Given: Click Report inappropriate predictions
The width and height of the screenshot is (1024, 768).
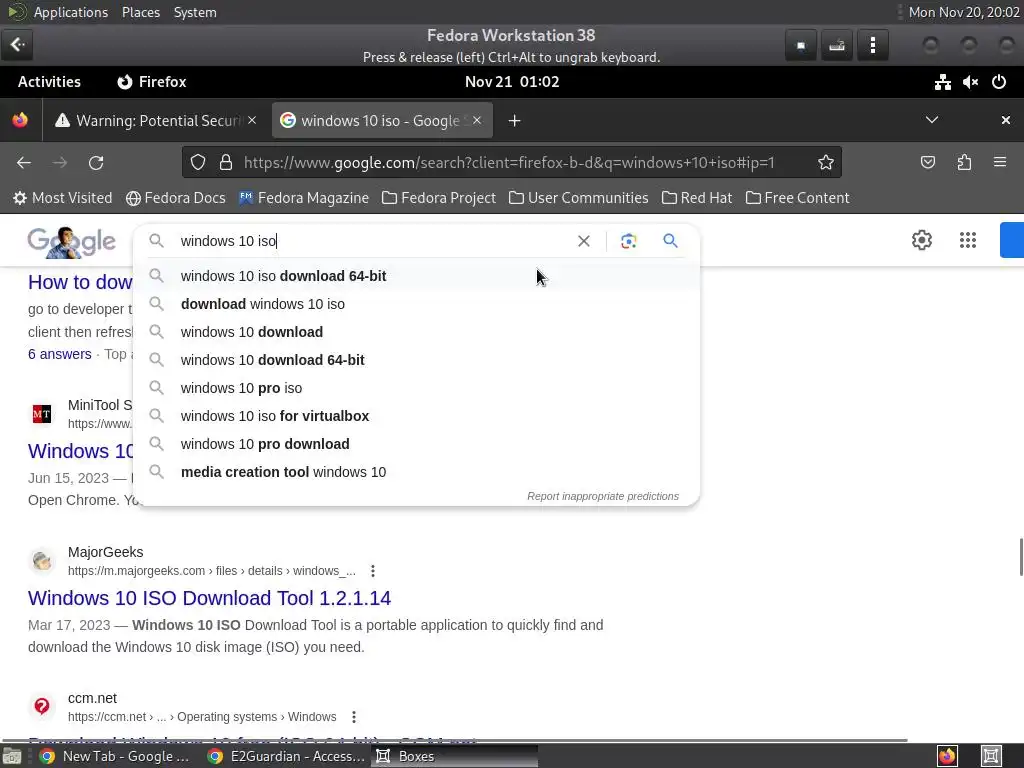Looking at the screenshot, I should coord(603,496).
